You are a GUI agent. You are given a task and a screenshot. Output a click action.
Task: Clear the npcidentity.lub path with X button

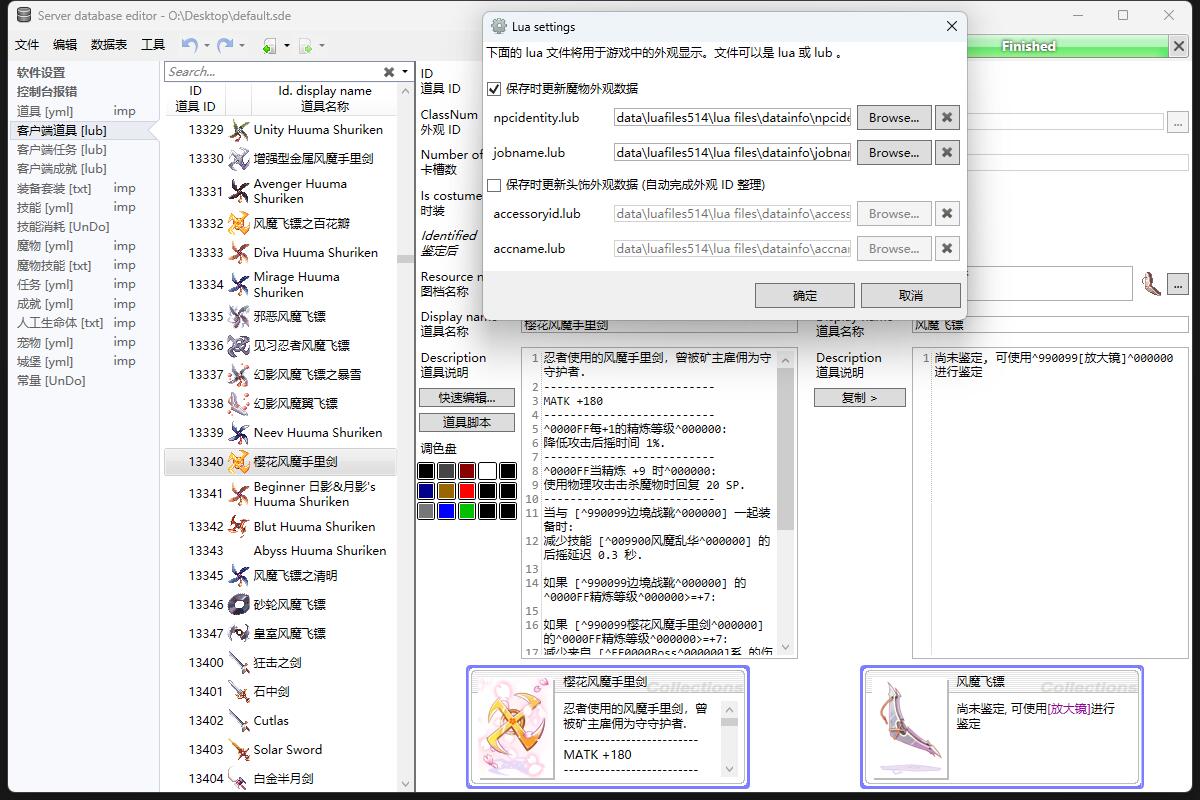pyautogui.click(x=946, y=118)
